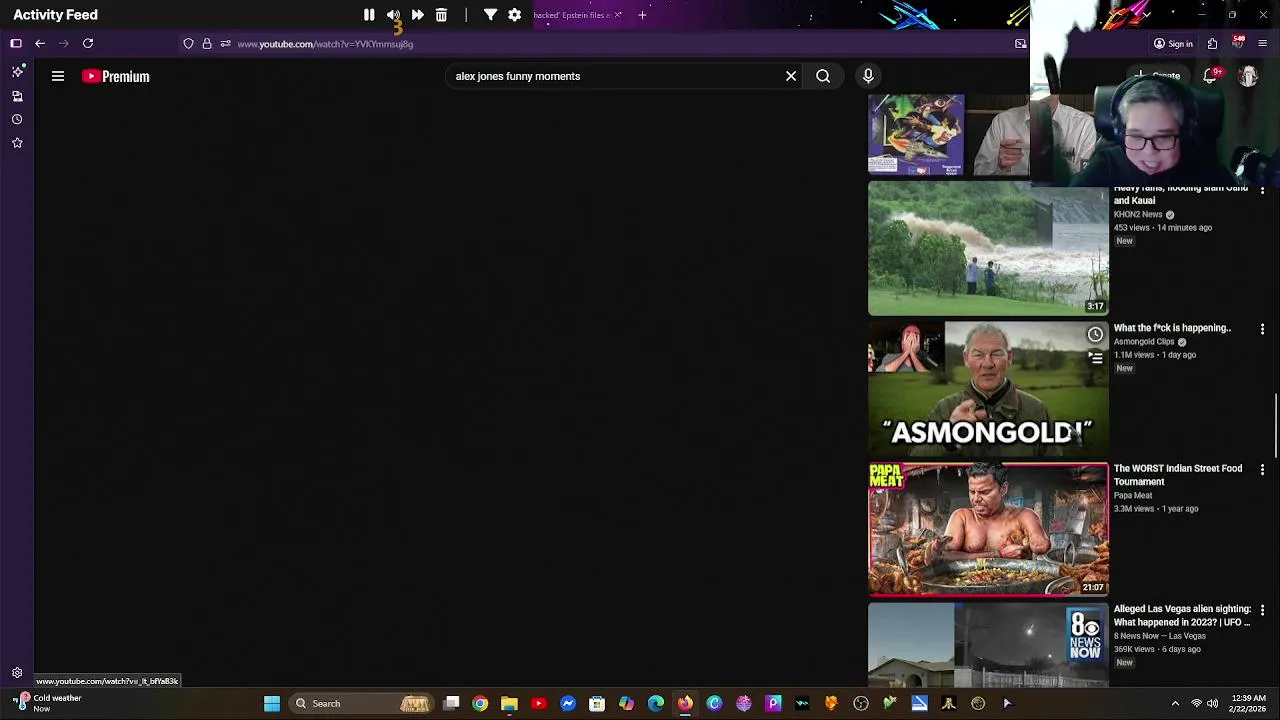Open 'What the f*ck is happening..' title
Viewport: 1280px width, 720px height.
click(1172, 328)
